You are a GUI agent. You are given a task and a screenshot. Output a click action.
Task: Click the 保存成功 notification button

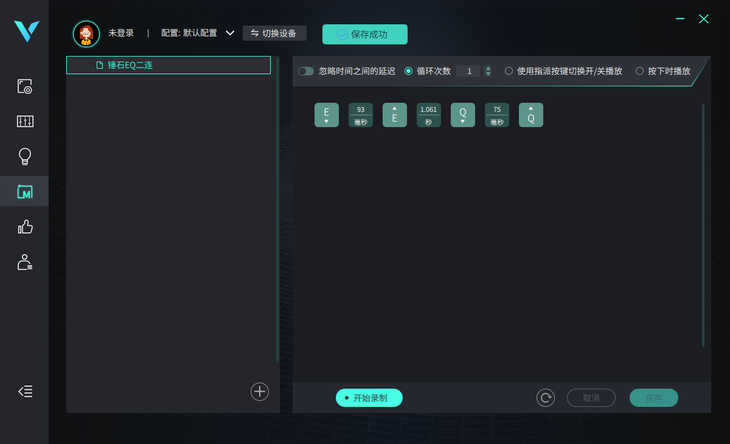pos(365,34)
